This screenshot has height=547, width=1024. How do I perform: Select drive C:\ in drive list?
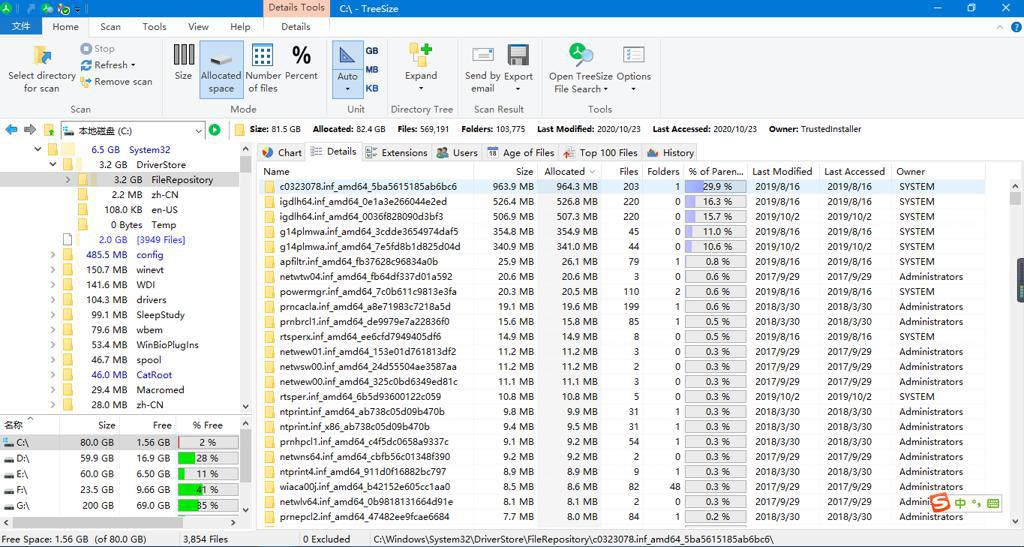point(120,443)
